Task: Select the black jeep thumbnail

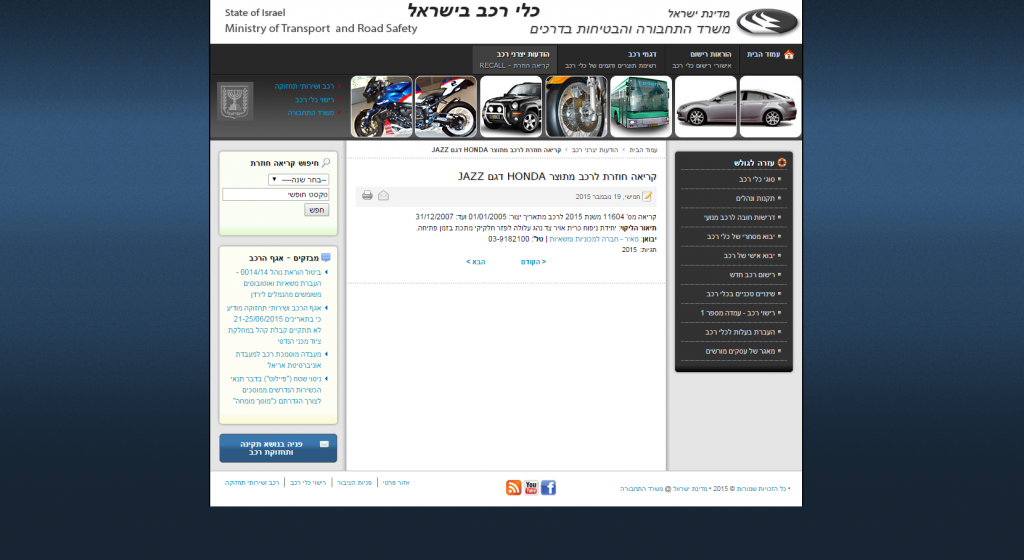Action: point(511,106)
